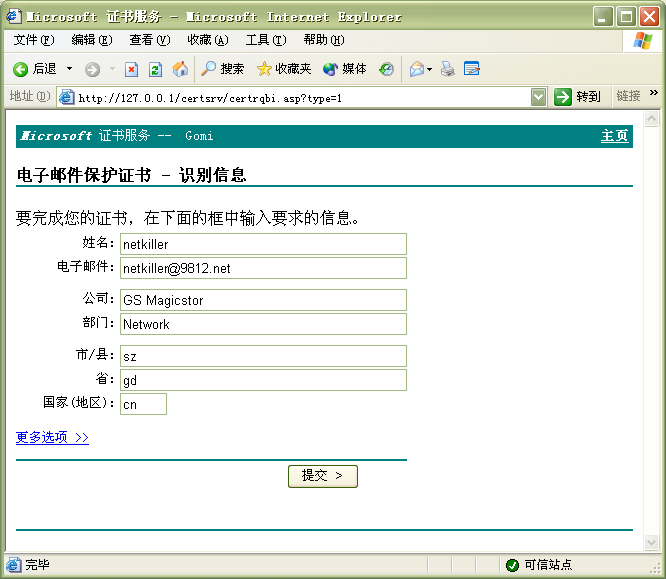Open the 工具(T) menu
This screenshot has height=579, width=666.
[x=266, y=40]
